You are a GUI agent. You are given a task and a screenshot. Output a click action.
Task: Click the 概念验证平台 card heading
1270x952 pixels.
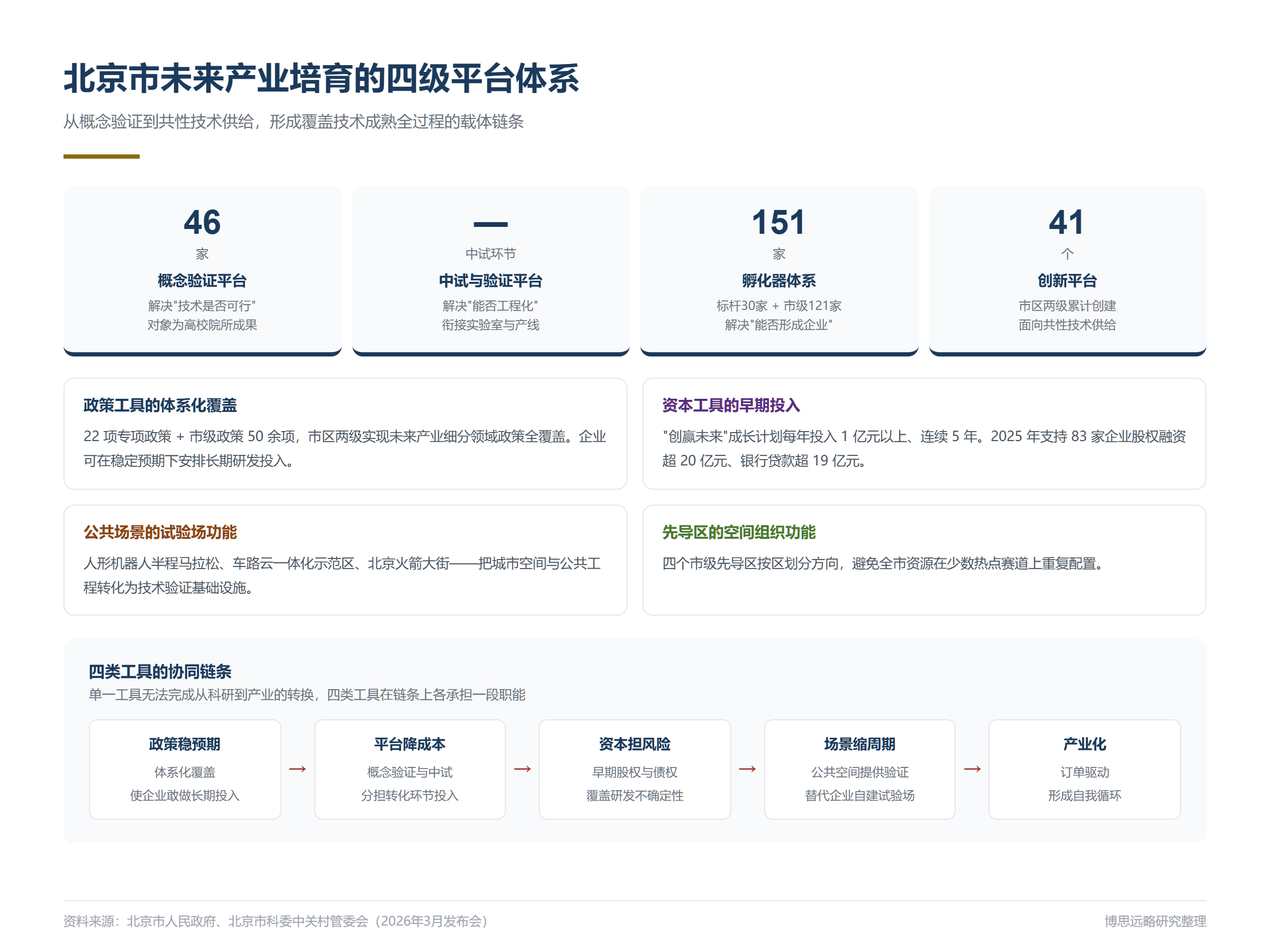pos(202,281)
